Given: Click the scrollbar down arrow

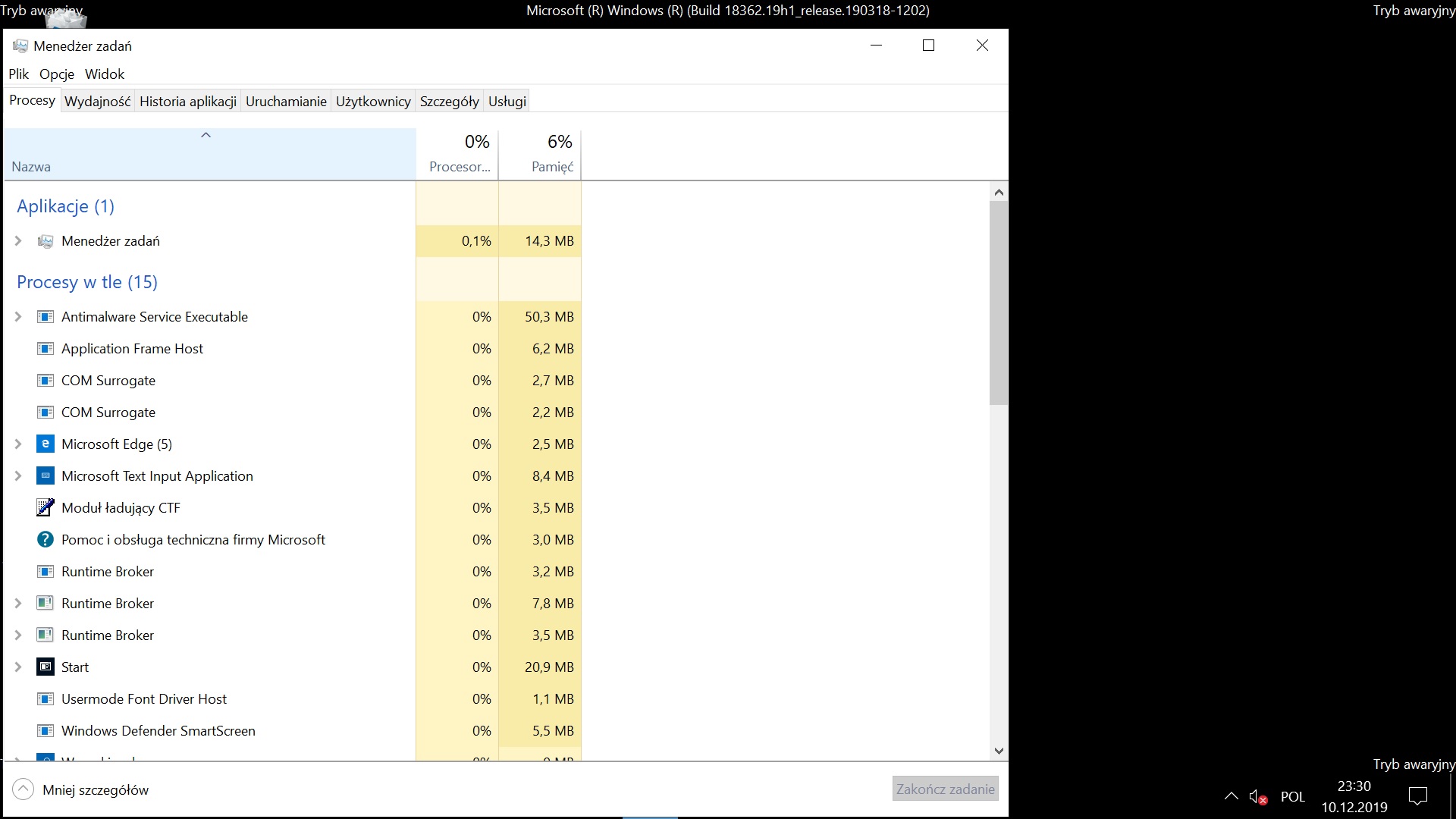Looking at the screenshot, I should pos(999,751).
